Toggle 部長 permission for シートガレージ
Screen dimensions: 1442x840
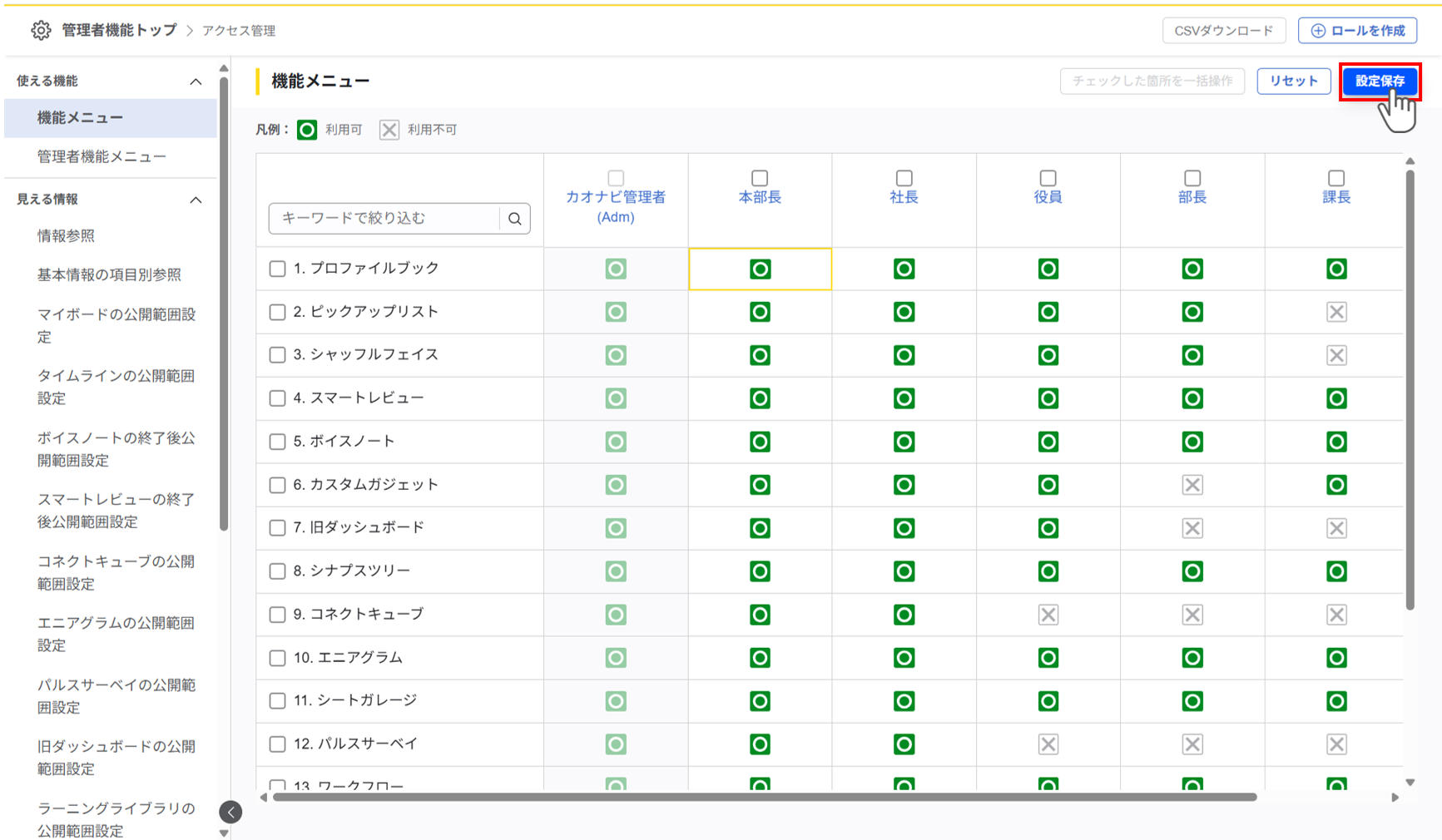[x=1192, y=701]
